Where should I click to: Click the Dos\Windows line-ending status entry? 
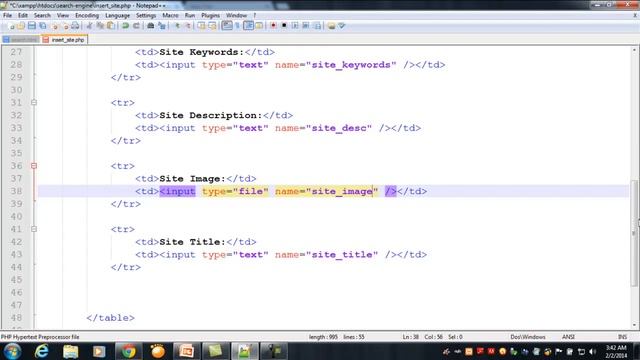[527, 337]
